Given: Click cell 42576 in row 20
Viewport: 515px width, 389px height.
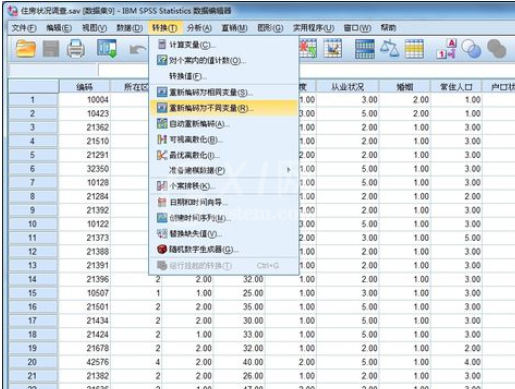Looking at the screenshot, I should click(x=85, y=362).
